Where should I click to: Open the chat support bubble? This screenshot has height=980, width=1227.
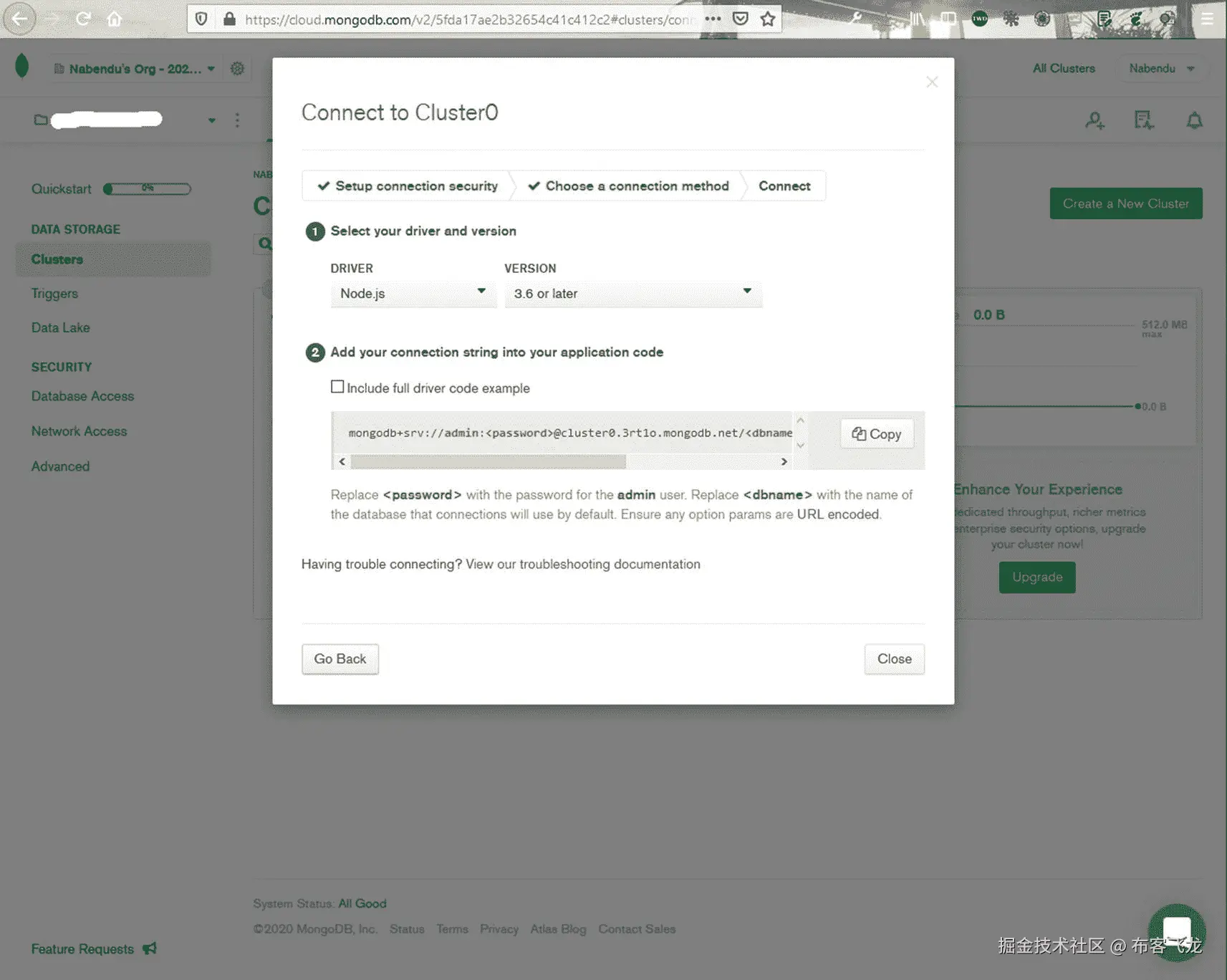(1177, 932)
